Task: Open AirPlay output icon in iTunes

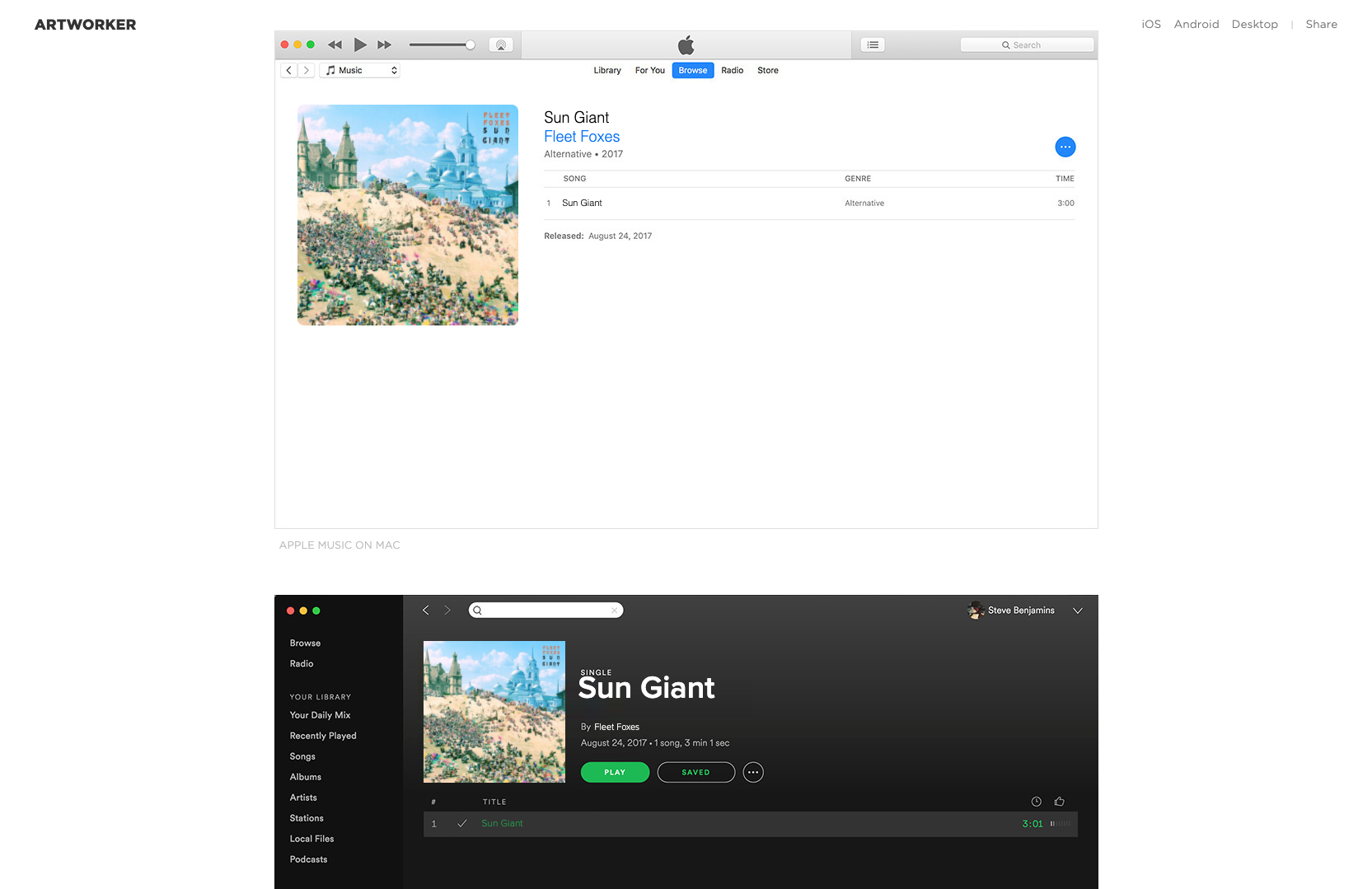Action: (501, 45)
